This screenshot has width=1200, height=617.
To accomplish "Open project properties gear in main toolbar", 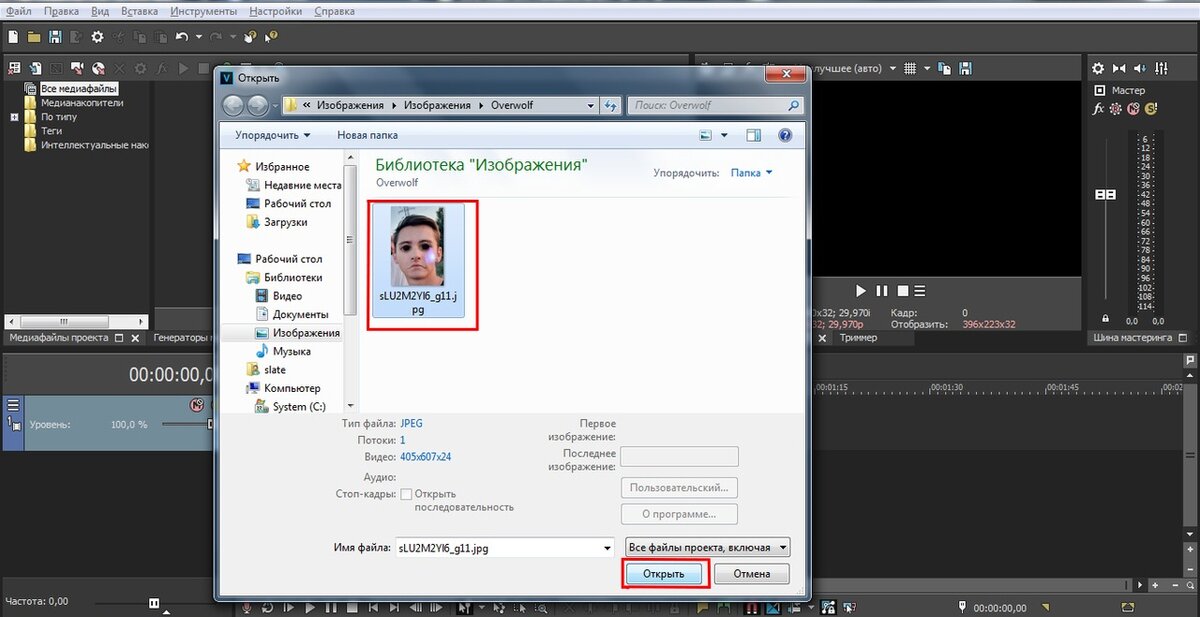I will point(97,37).
